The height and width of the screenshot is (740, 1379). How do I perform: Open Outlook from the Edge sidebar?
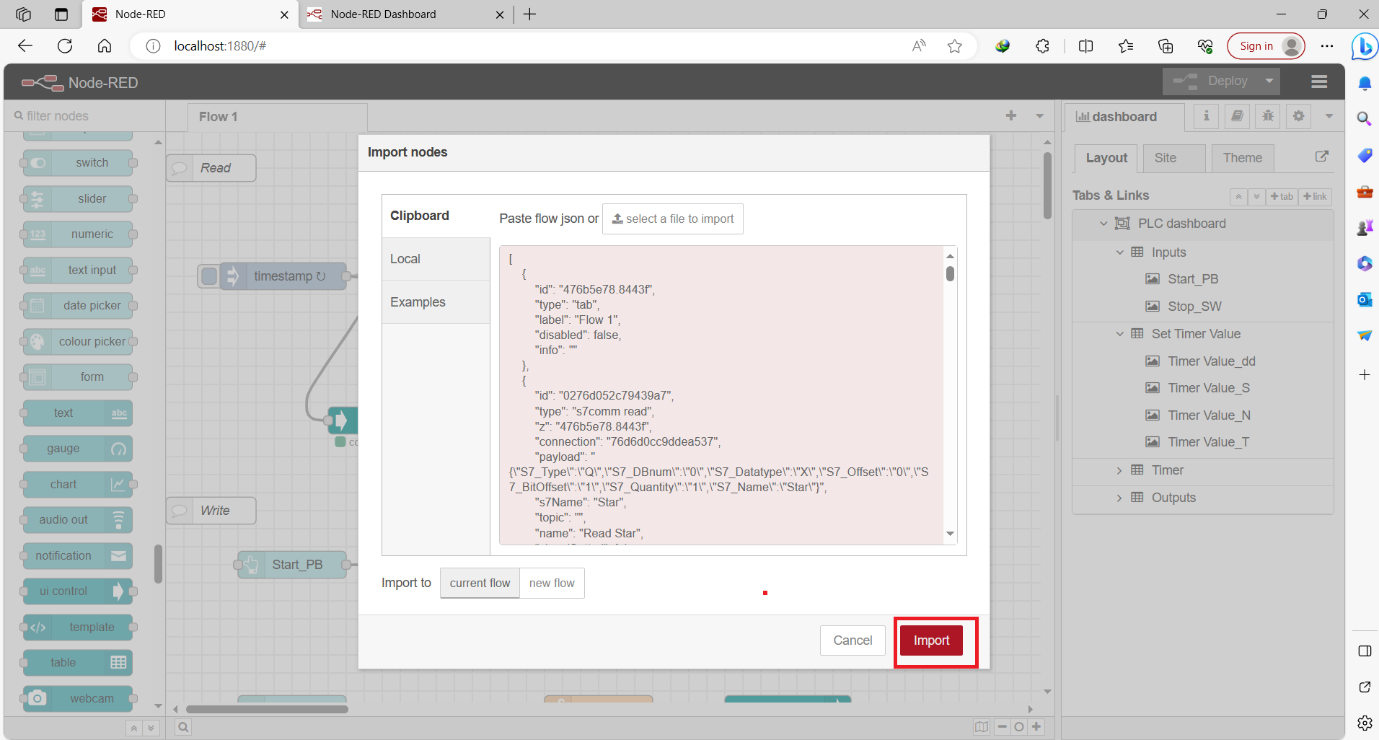1364,299
